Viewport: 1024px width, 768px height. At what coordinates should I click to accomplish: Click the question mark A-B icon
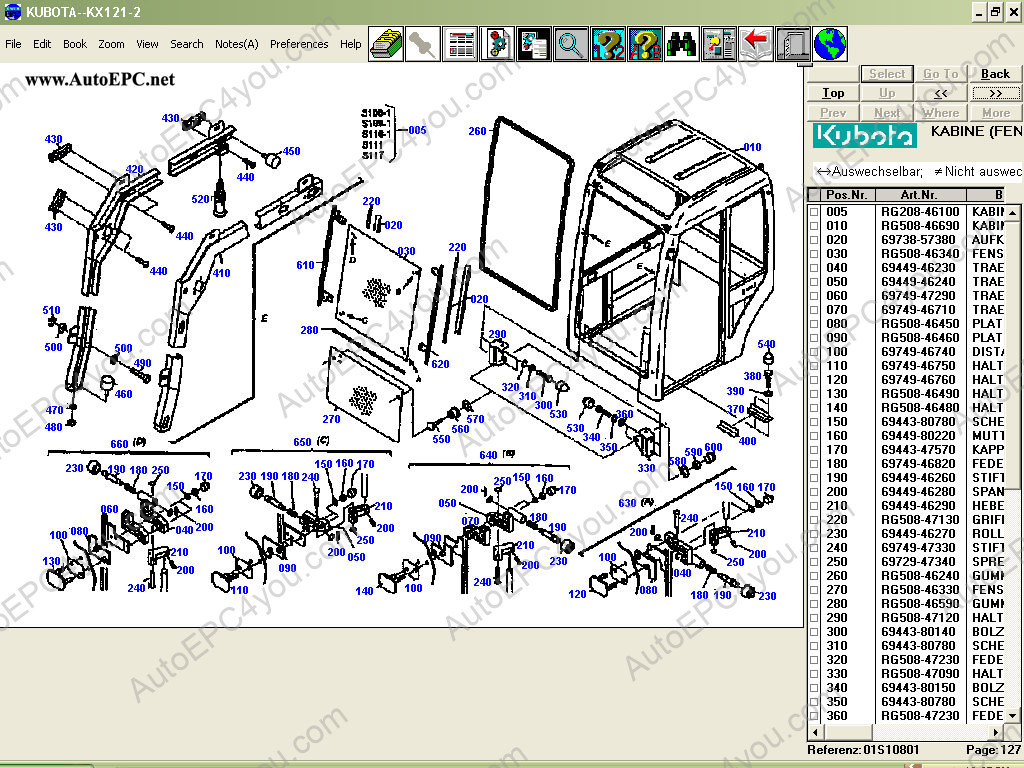645,44
